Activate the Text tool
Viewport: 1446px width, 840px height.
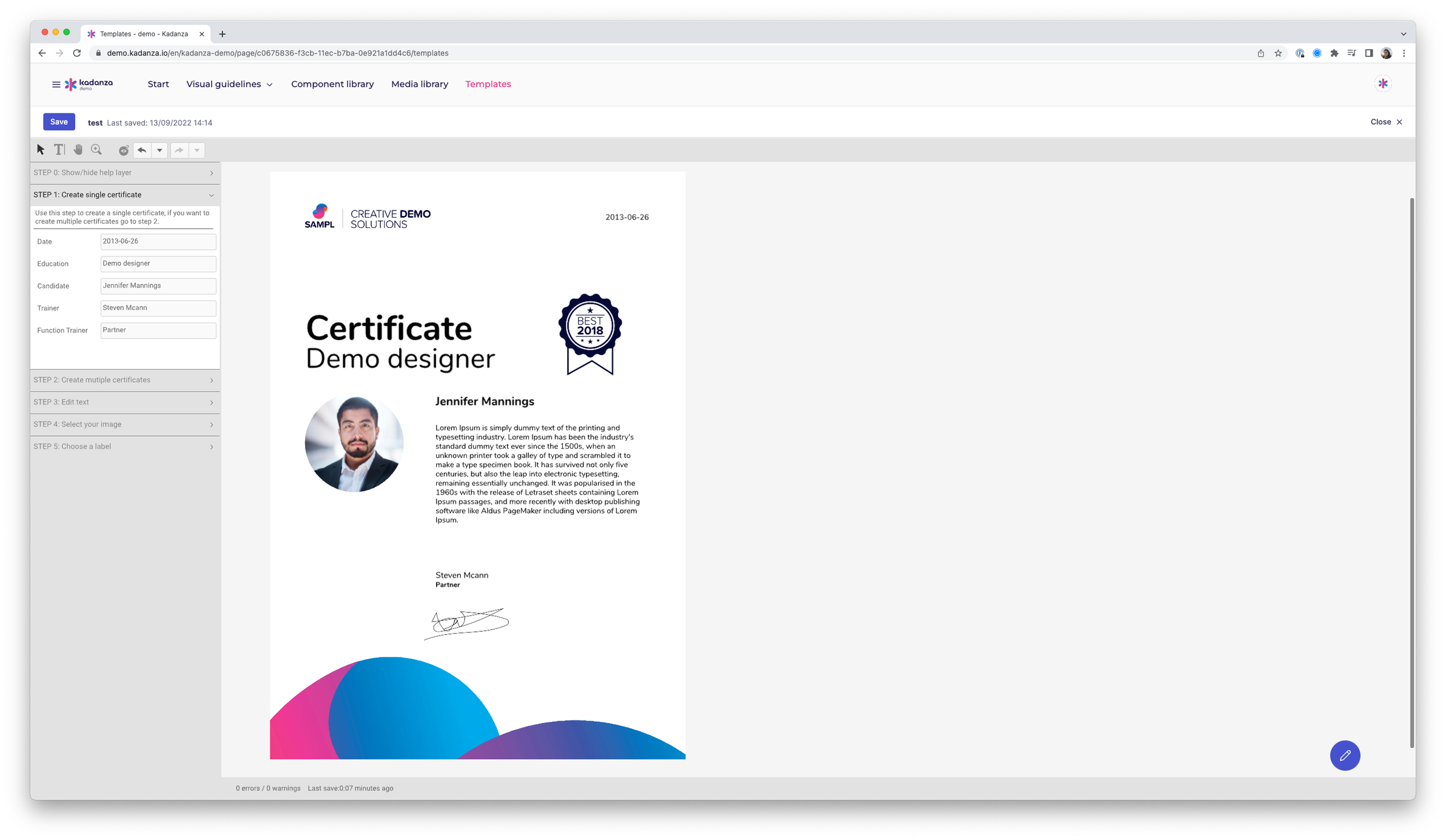click(59, 149)
